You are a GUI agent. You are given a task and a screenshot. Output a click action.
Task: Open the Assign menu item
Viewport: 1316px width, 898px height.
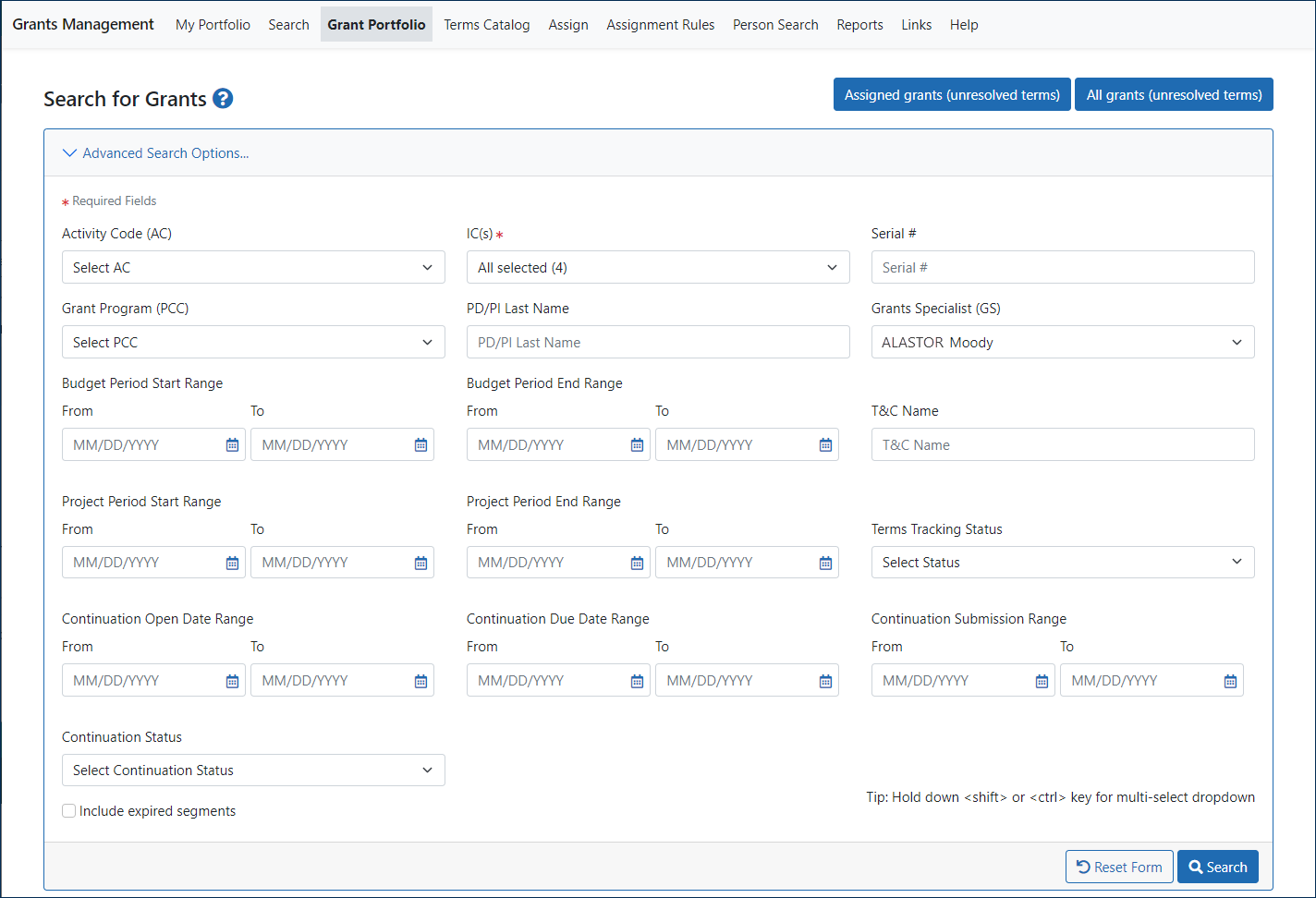point(568,25)
